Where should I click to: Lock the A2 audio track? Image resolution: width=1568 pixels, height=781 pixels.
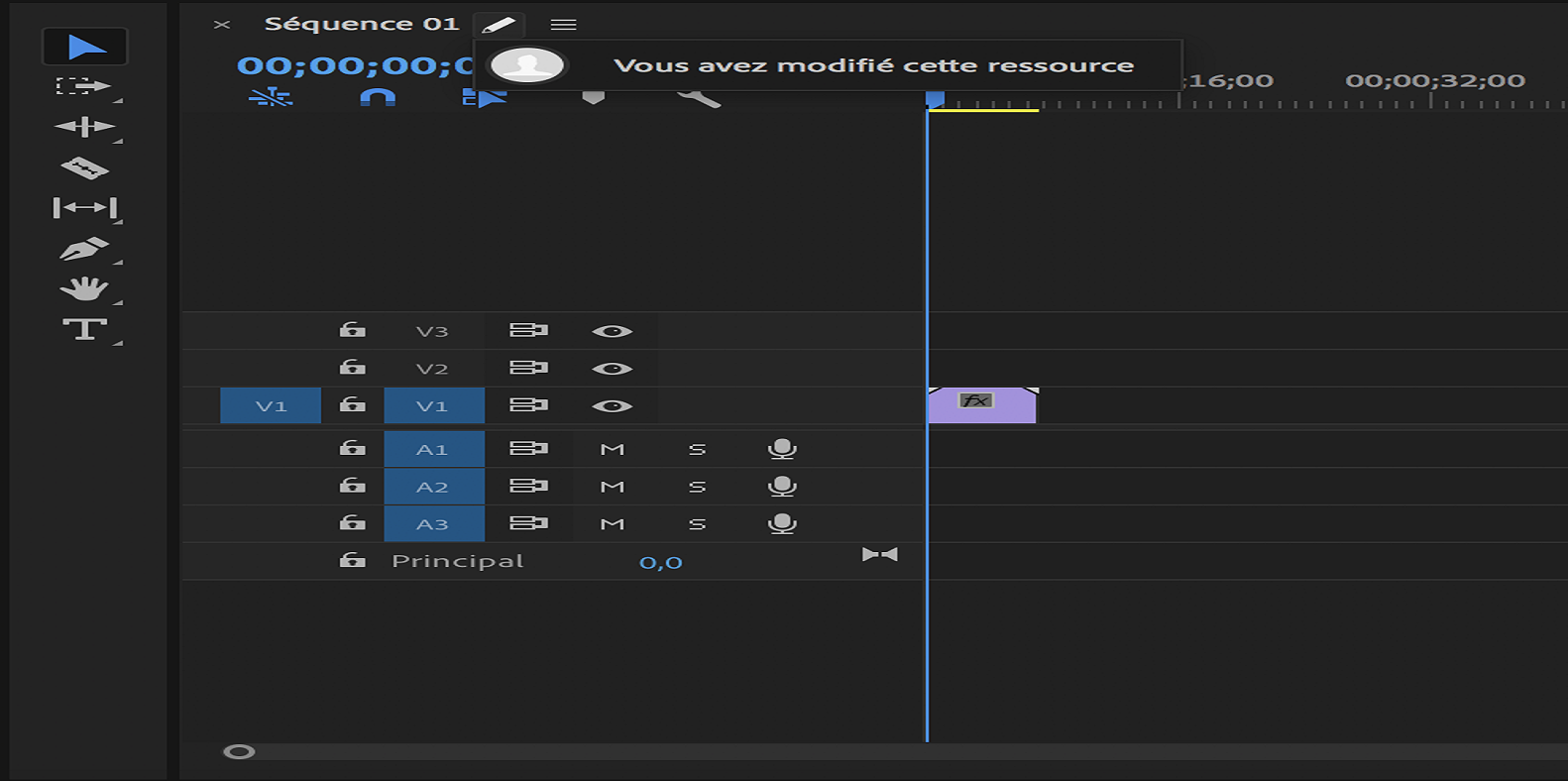(x=353, y=486)
